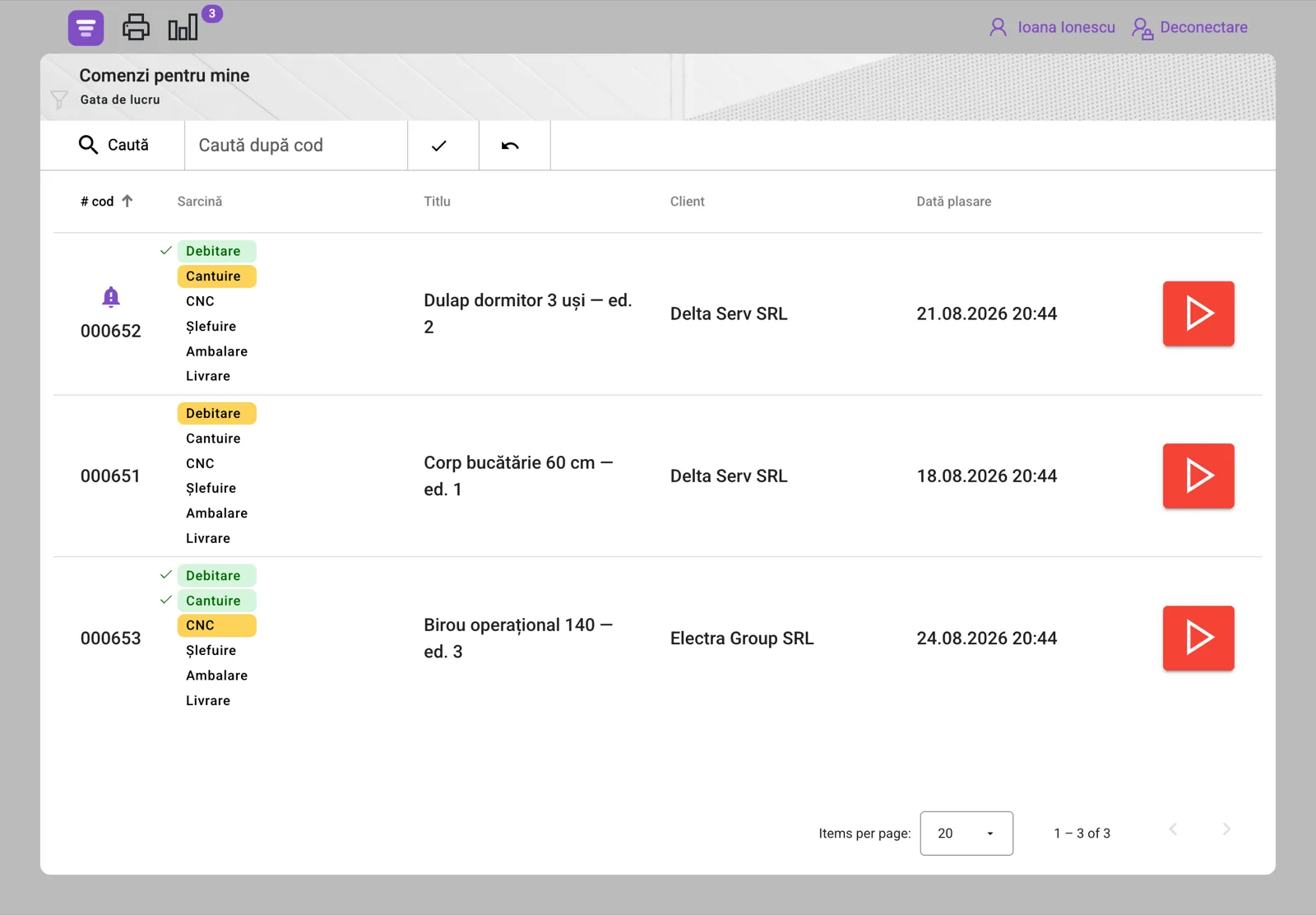
Task: Go to next page with paginator arrow
Action: pyautogui.click(x=1226, y=829)
